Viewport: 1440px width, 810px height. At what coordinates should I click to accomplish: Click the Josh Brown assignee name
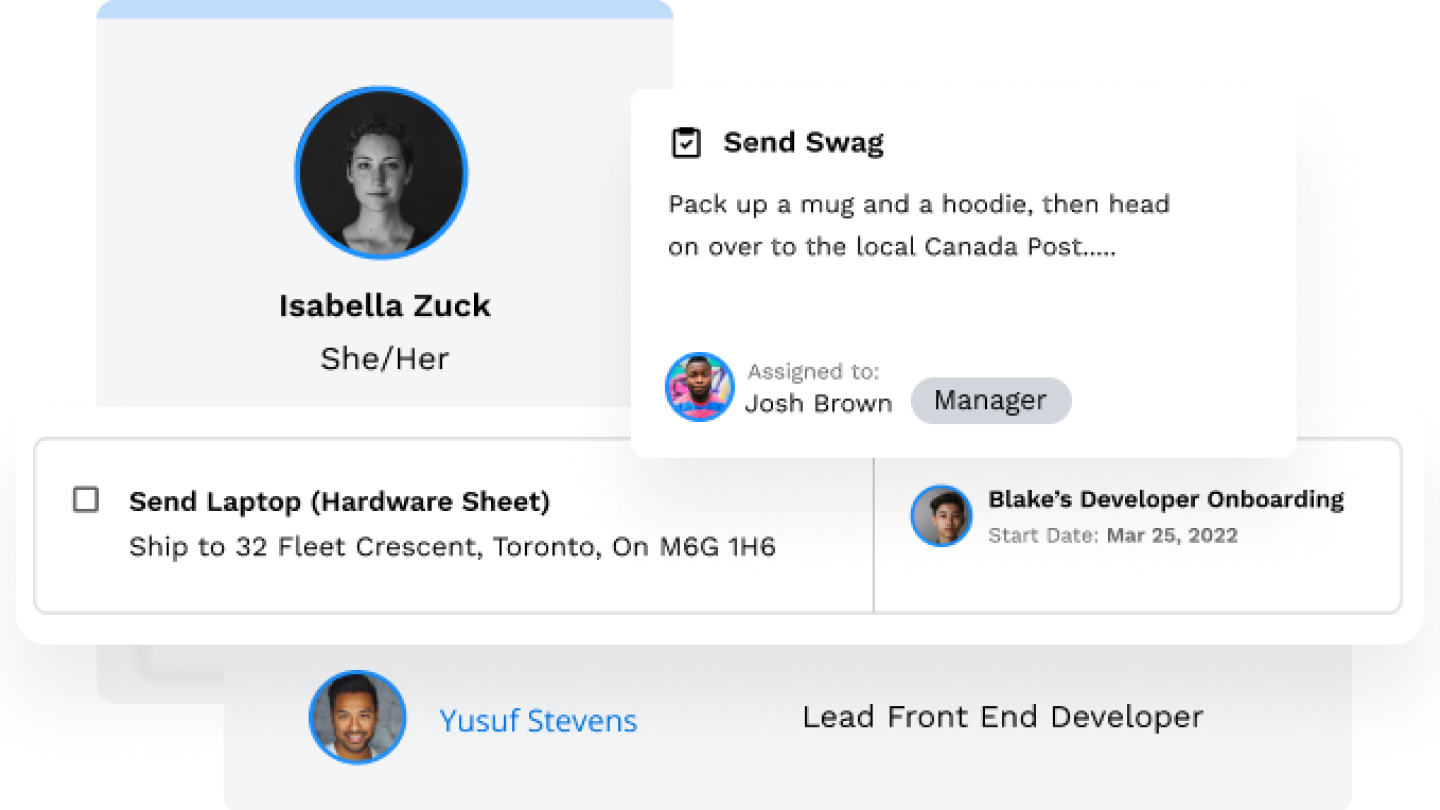pos(818,404)
